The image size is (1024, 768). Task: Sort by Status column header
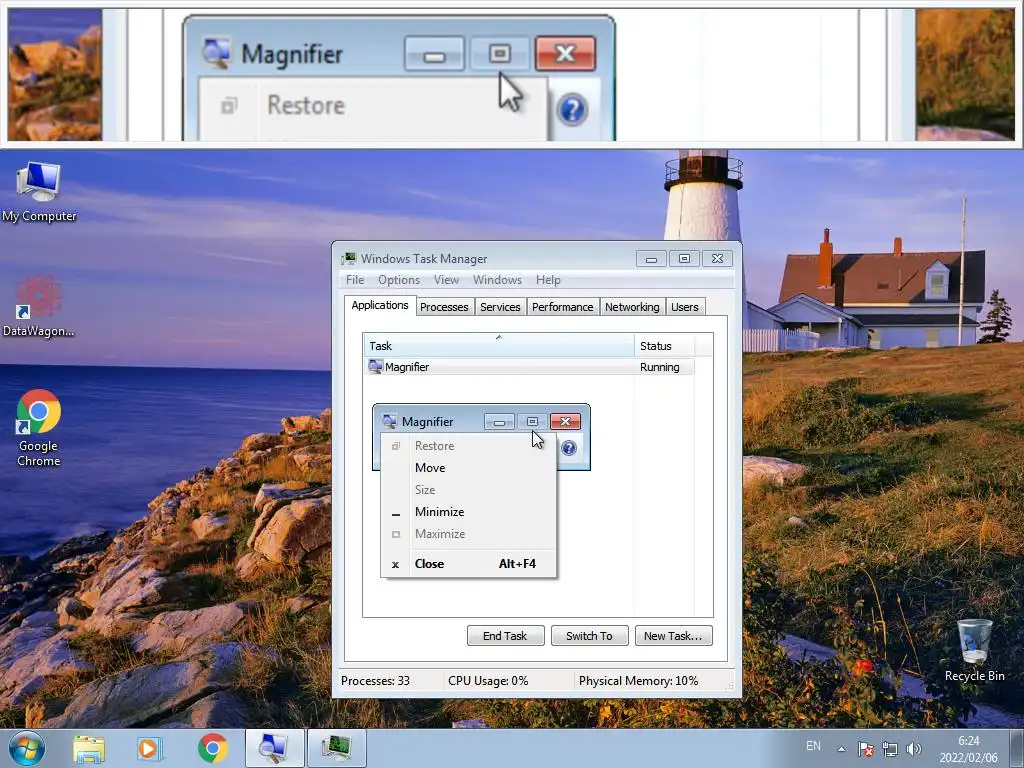click(664, 345)
